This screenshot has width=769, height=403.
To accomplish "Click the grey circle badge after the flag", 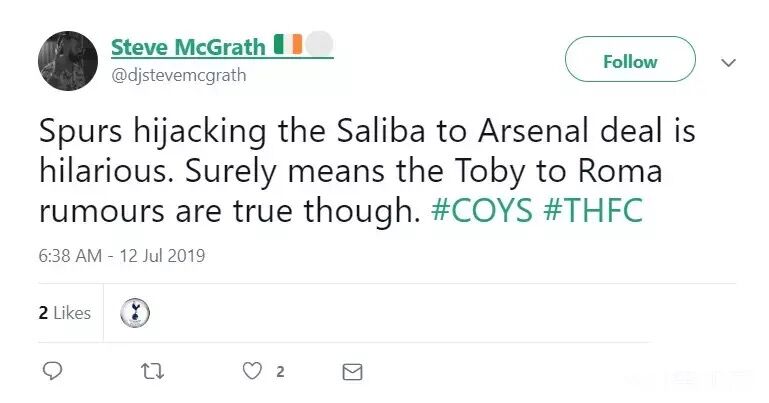I will (318, 46).
